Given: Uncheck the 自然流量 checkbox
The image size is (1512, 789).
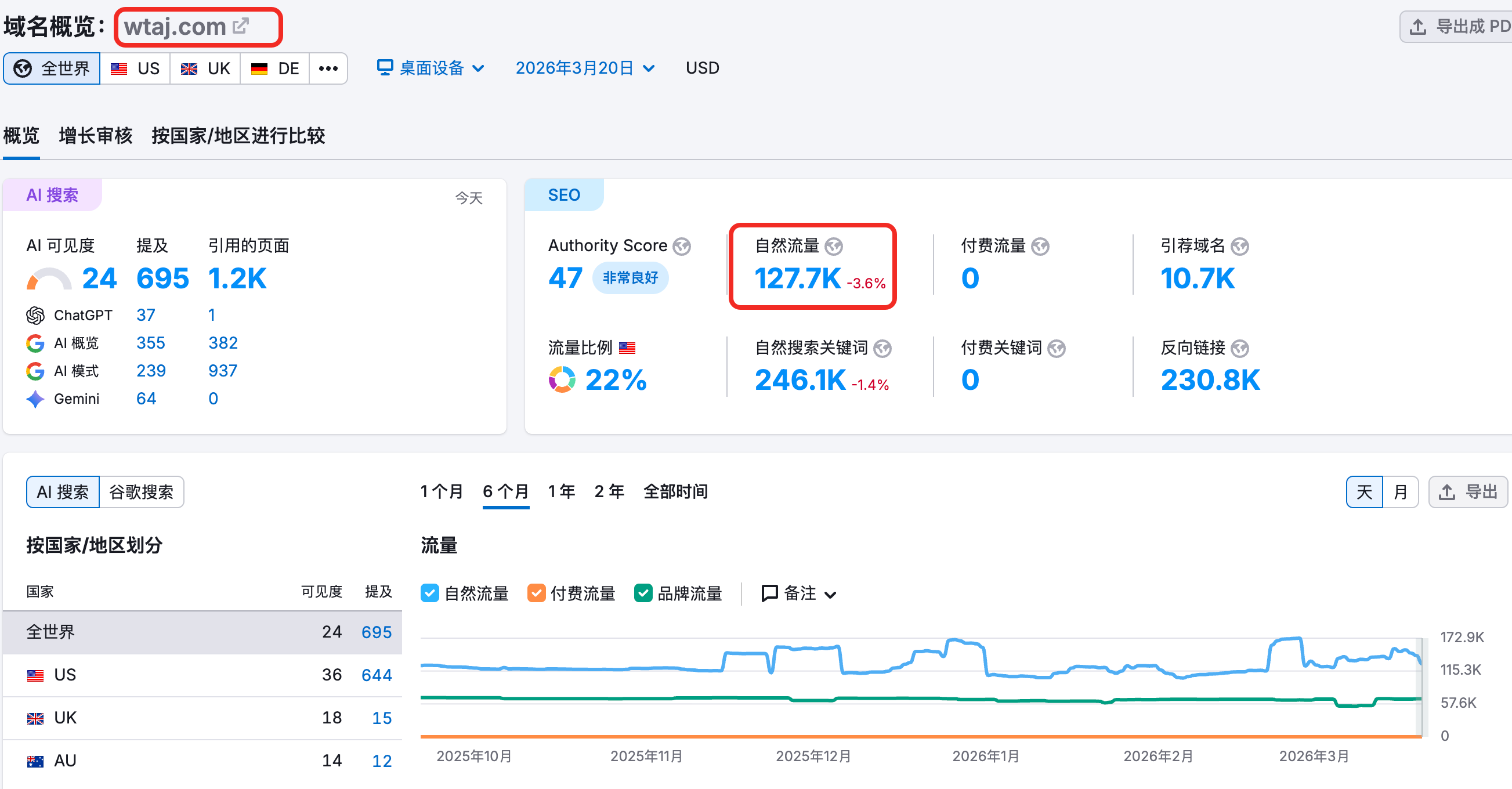Looking at the screenshot, I should [x=430, y=593].
